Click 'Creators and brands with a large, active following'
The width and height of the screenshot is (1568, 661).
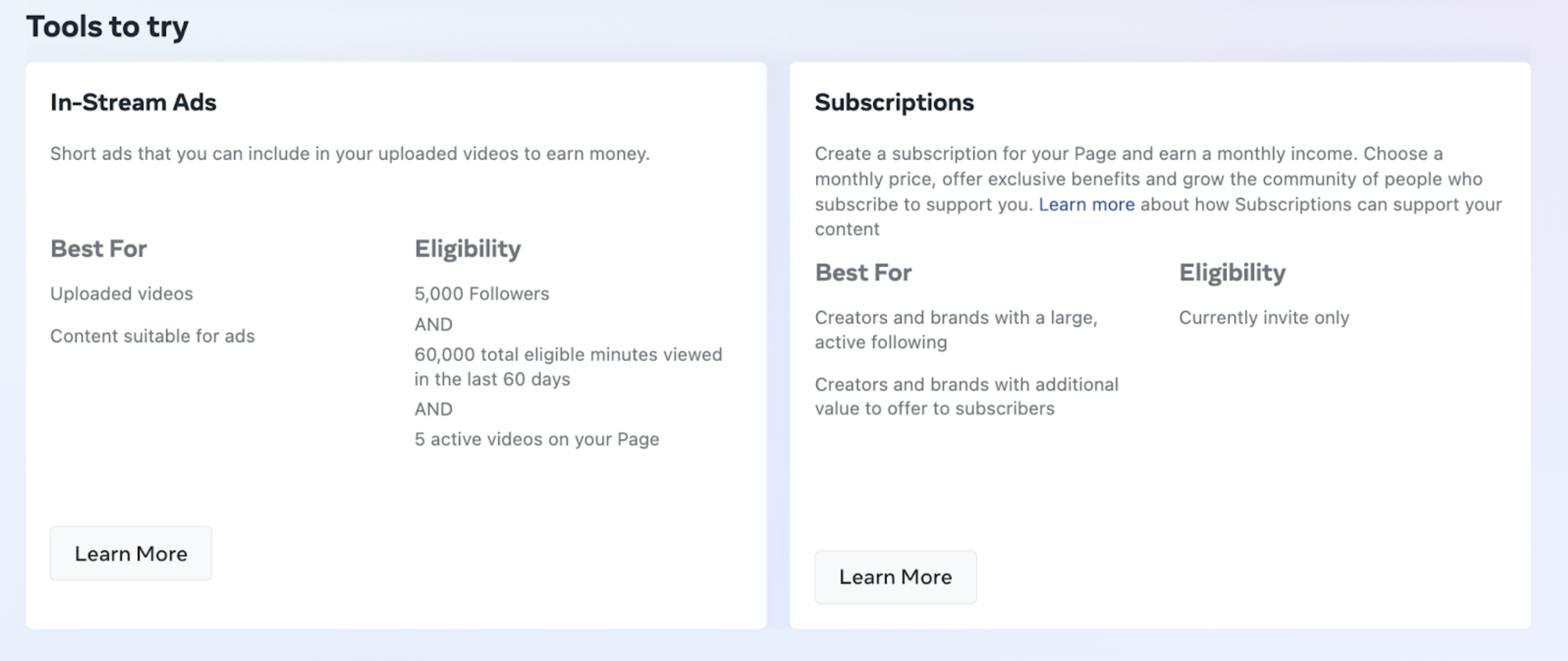(x=956, y=330)
